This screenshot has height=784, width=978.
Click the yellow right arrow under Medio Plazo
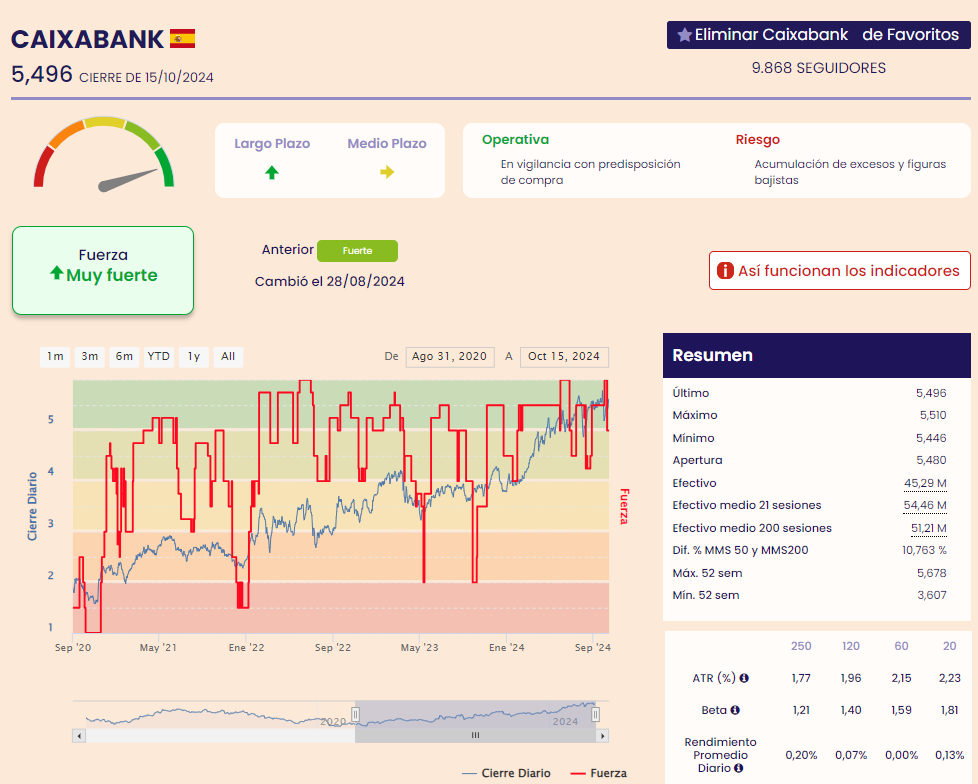(x=387, y=172)
